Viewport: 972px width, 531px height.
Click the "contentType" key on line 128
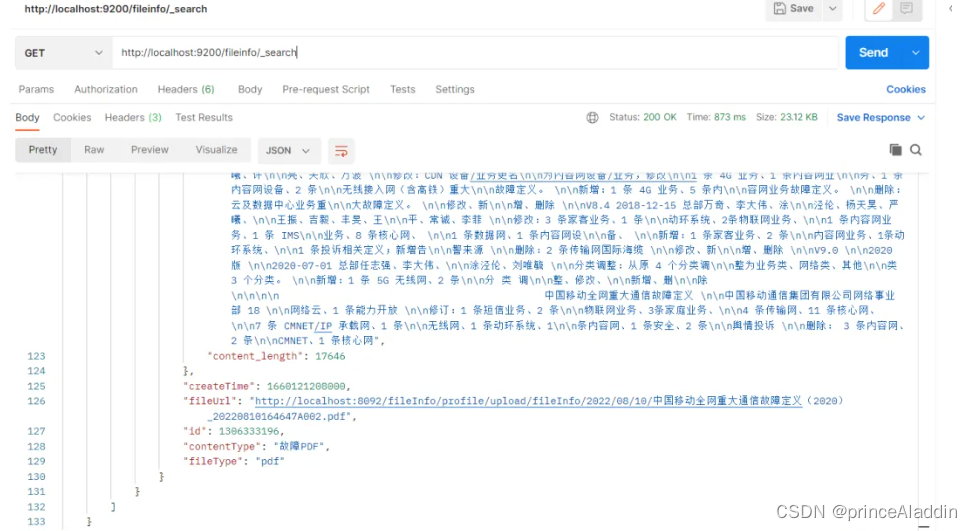click(x=222, y=446)
